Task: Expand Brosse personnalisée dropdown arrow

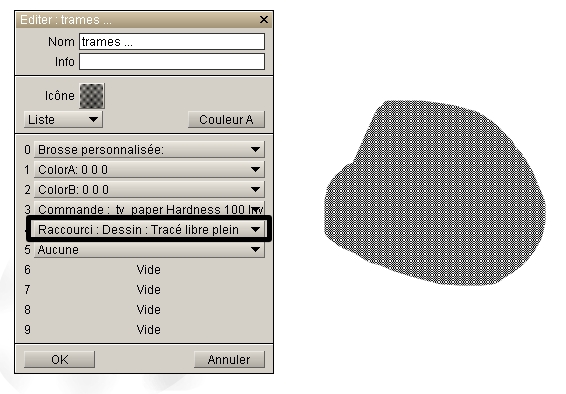Action: click(x=255, y=149)
